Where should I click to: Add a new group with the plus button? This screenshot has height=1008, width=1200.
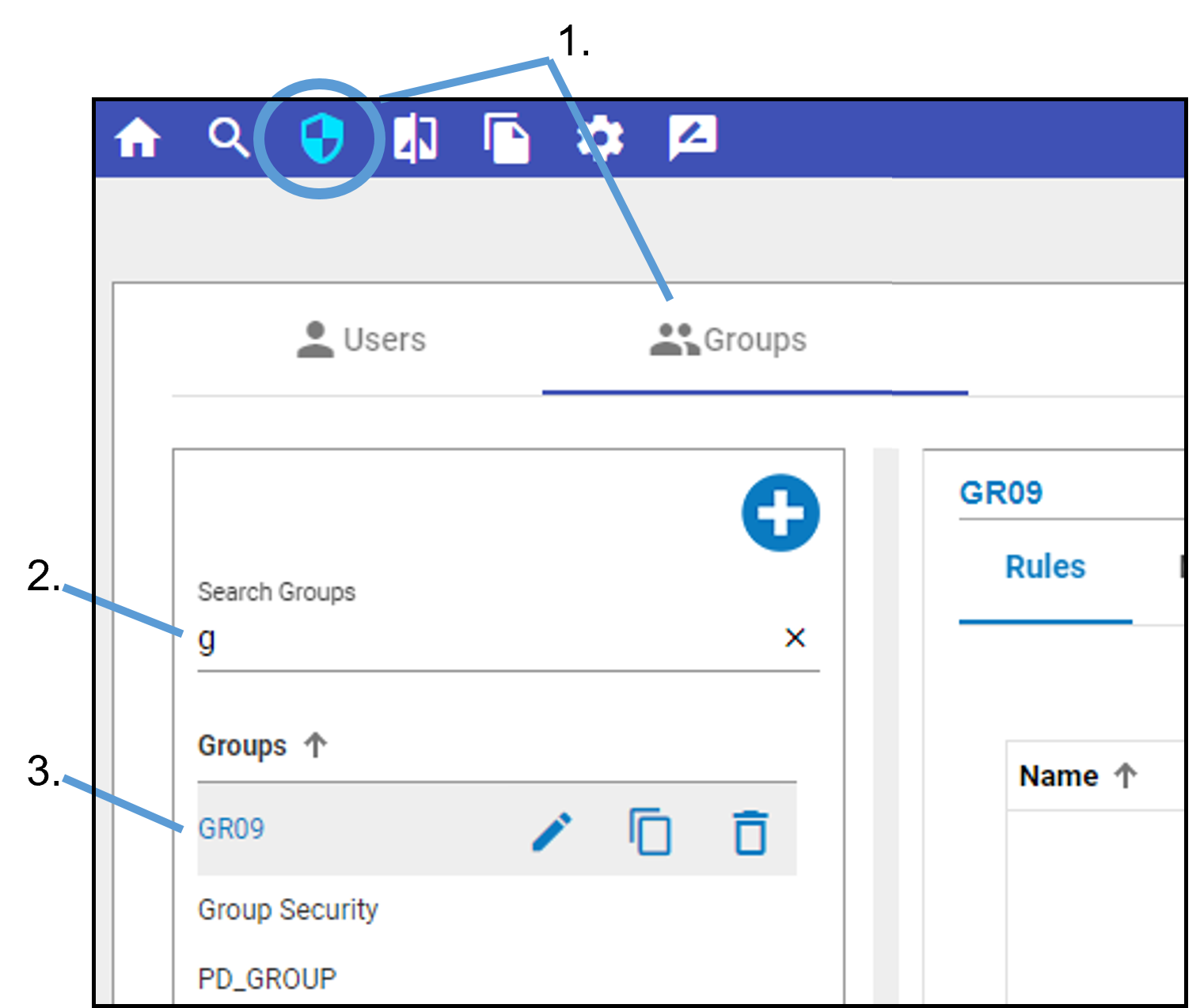coord(780,512)
